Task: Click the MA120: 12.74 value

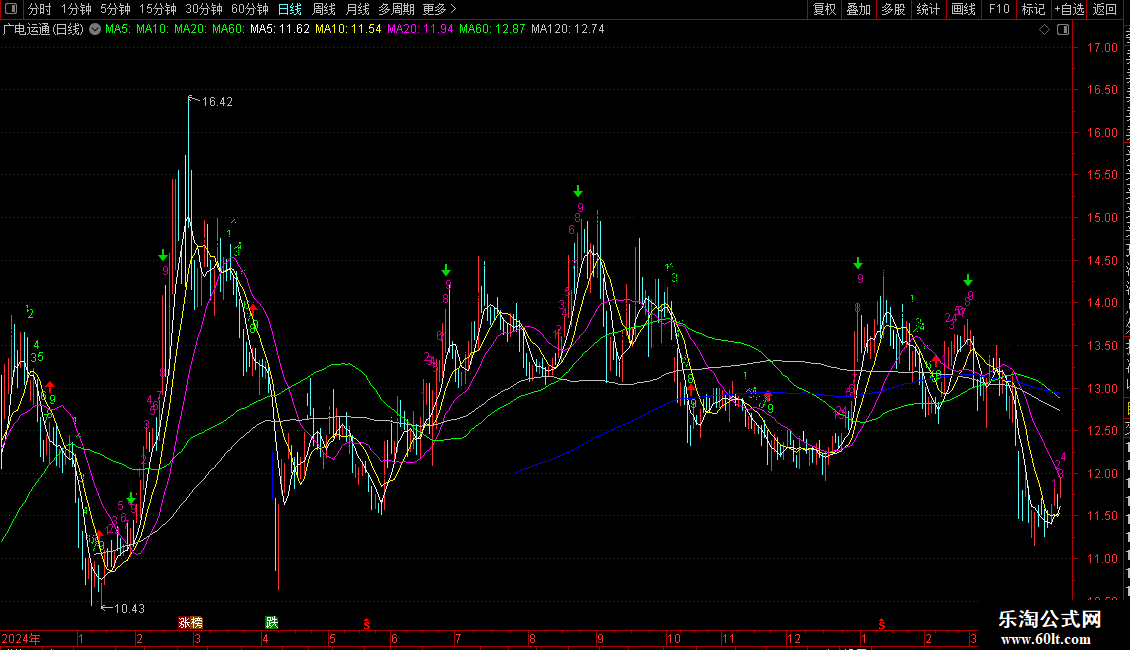Action: click(x=568, y=29)
